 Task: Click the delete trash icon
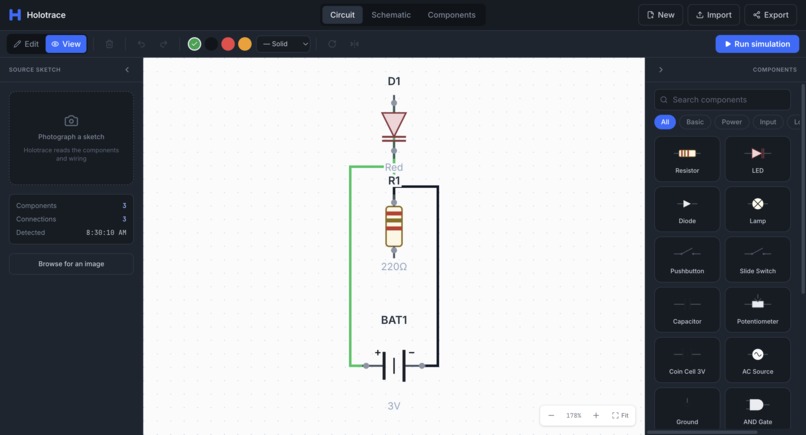tap(109, 44)
